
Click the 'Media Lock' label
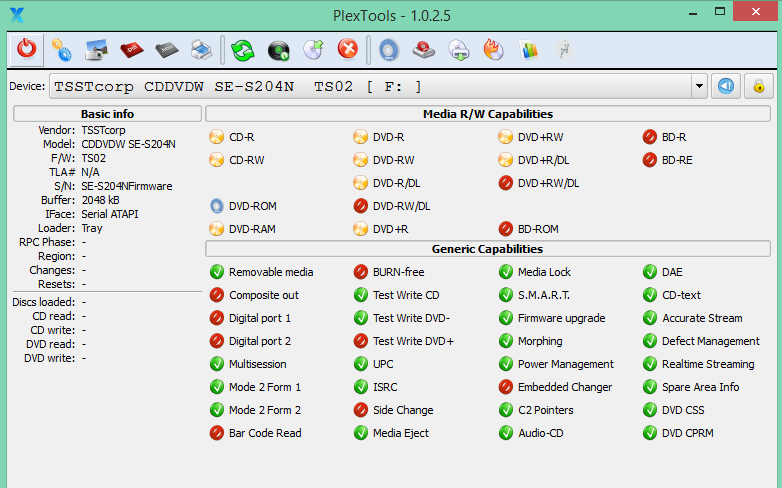[544, 272]
